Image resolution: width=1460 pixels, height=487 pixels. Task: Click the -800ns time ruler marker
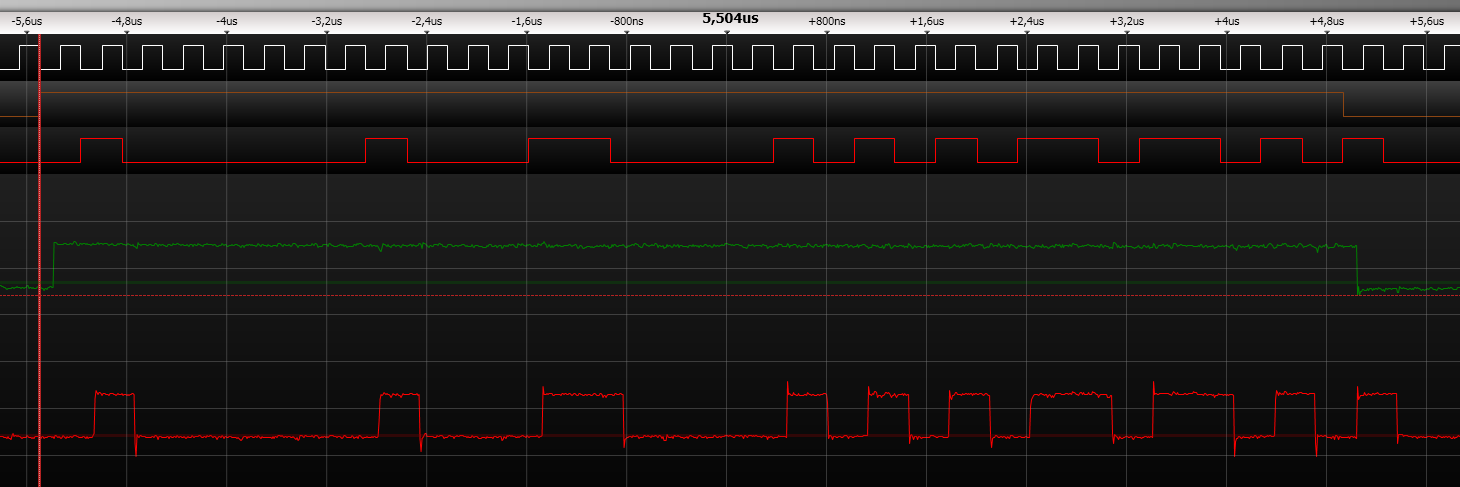pos(626,21)
